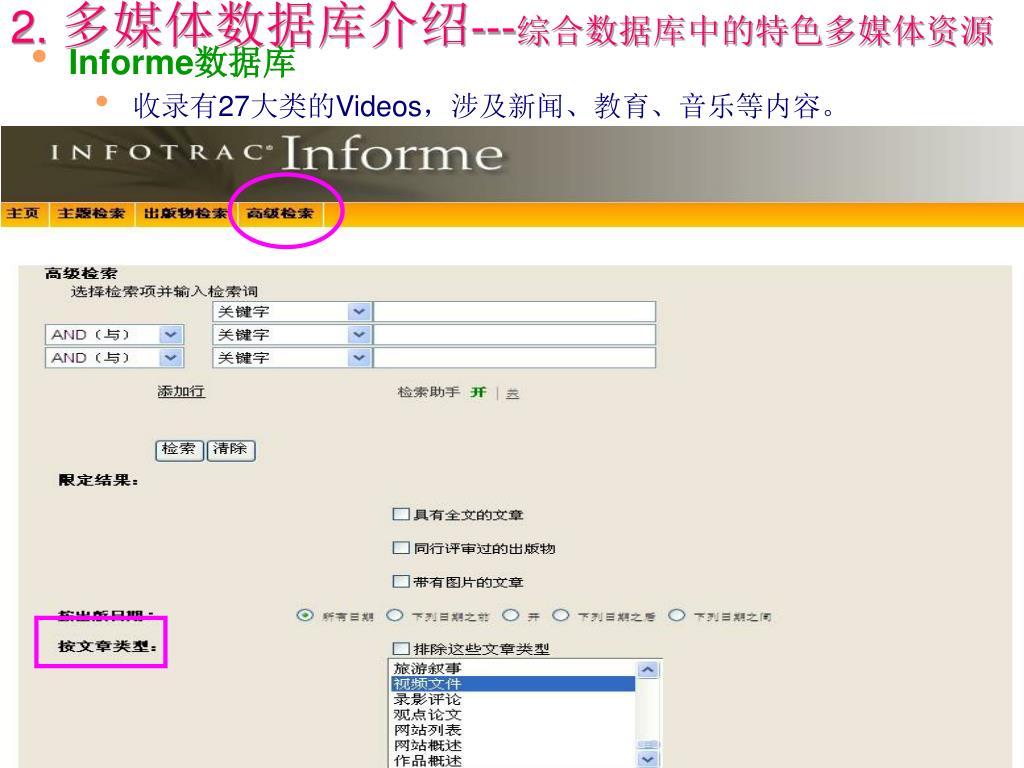Click the first search term input box

(514, 312)
